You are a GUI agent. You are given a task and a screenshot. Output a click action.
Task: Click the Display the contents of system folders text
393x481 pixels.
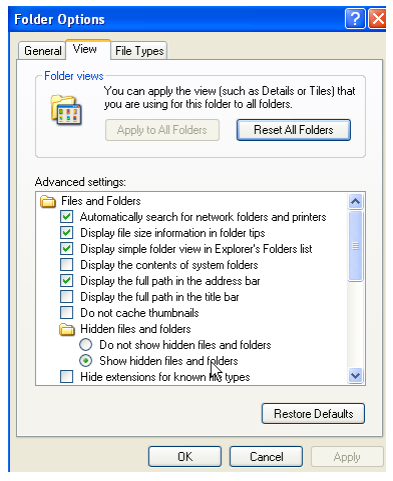[169, 265]
